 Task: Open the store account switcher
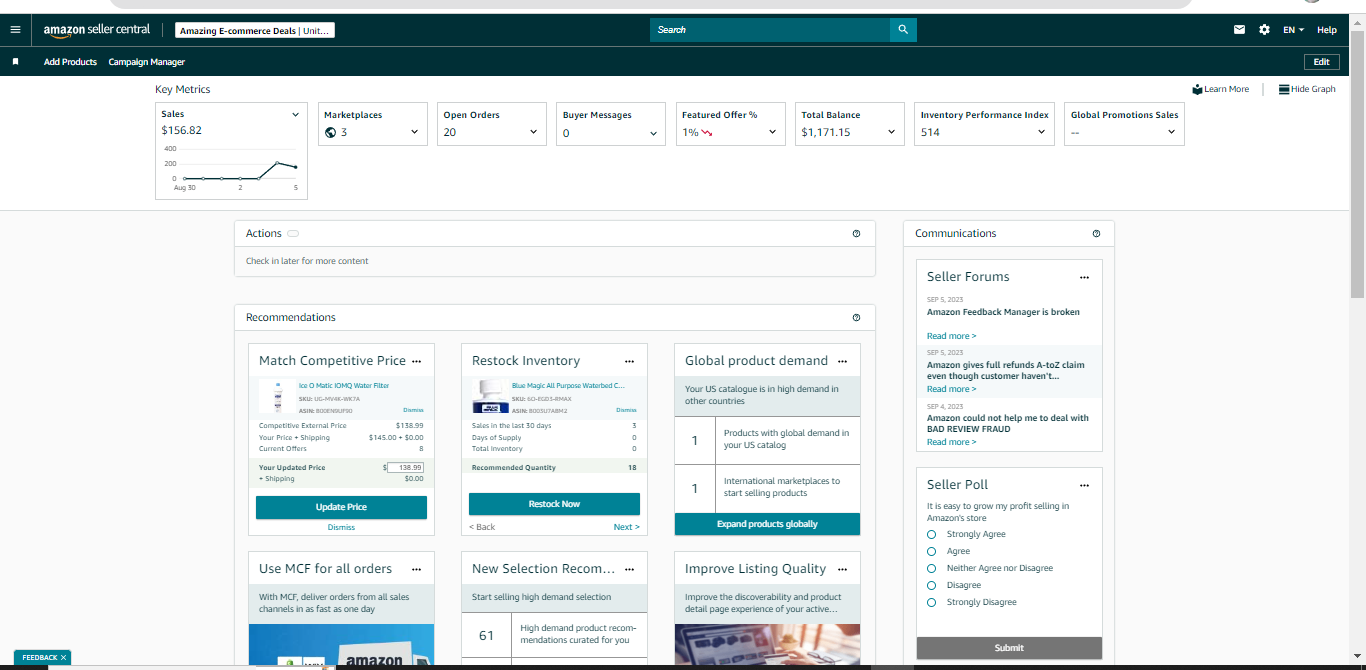[x=254, y=30]
